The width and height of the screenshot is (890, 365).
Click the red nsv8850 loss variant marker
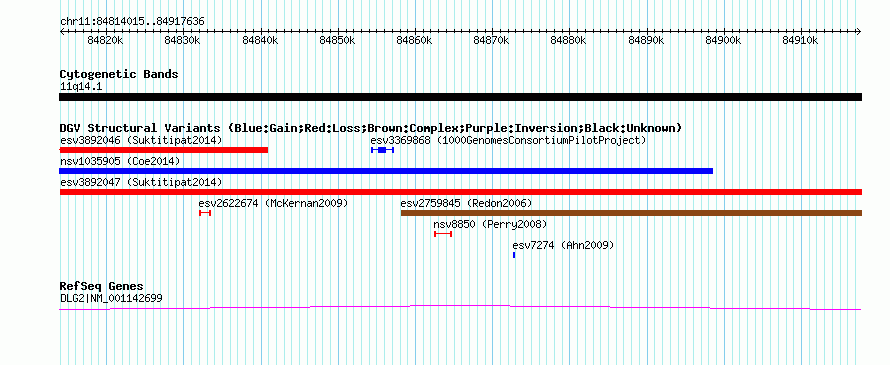click(443, 234)
